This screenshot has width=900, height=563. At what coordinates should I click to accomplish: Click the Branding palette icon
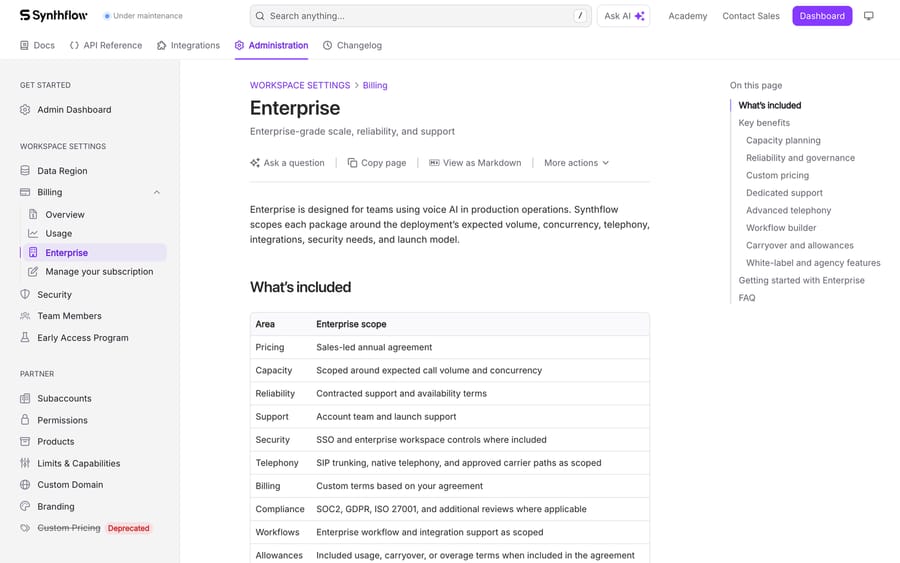25,506
